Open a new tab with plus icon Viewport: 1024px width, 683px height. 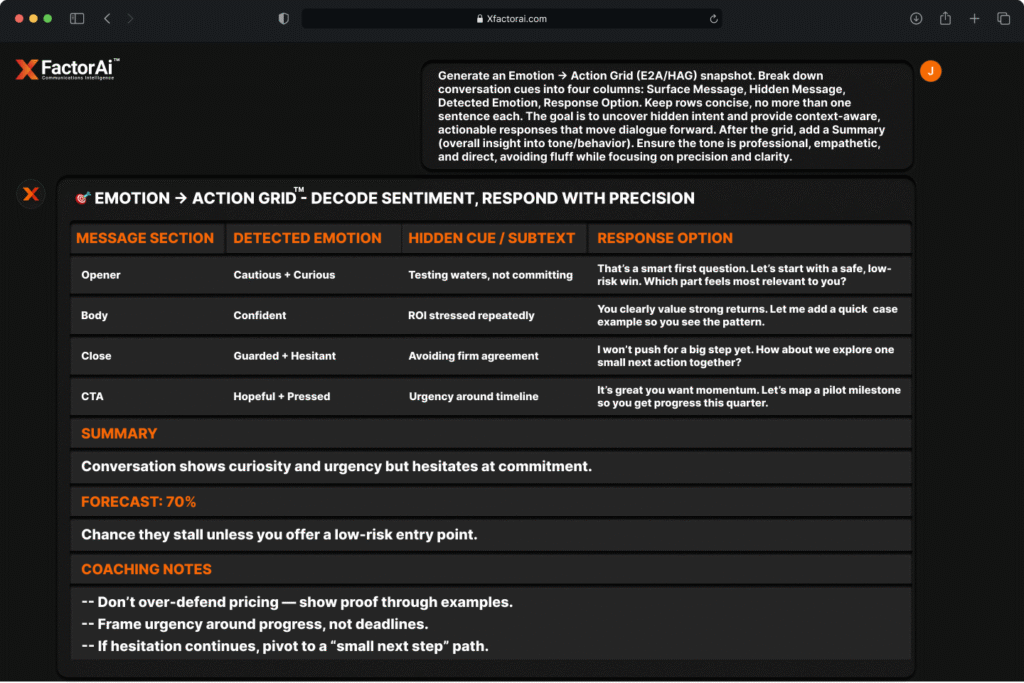click(x=974, y=19)
